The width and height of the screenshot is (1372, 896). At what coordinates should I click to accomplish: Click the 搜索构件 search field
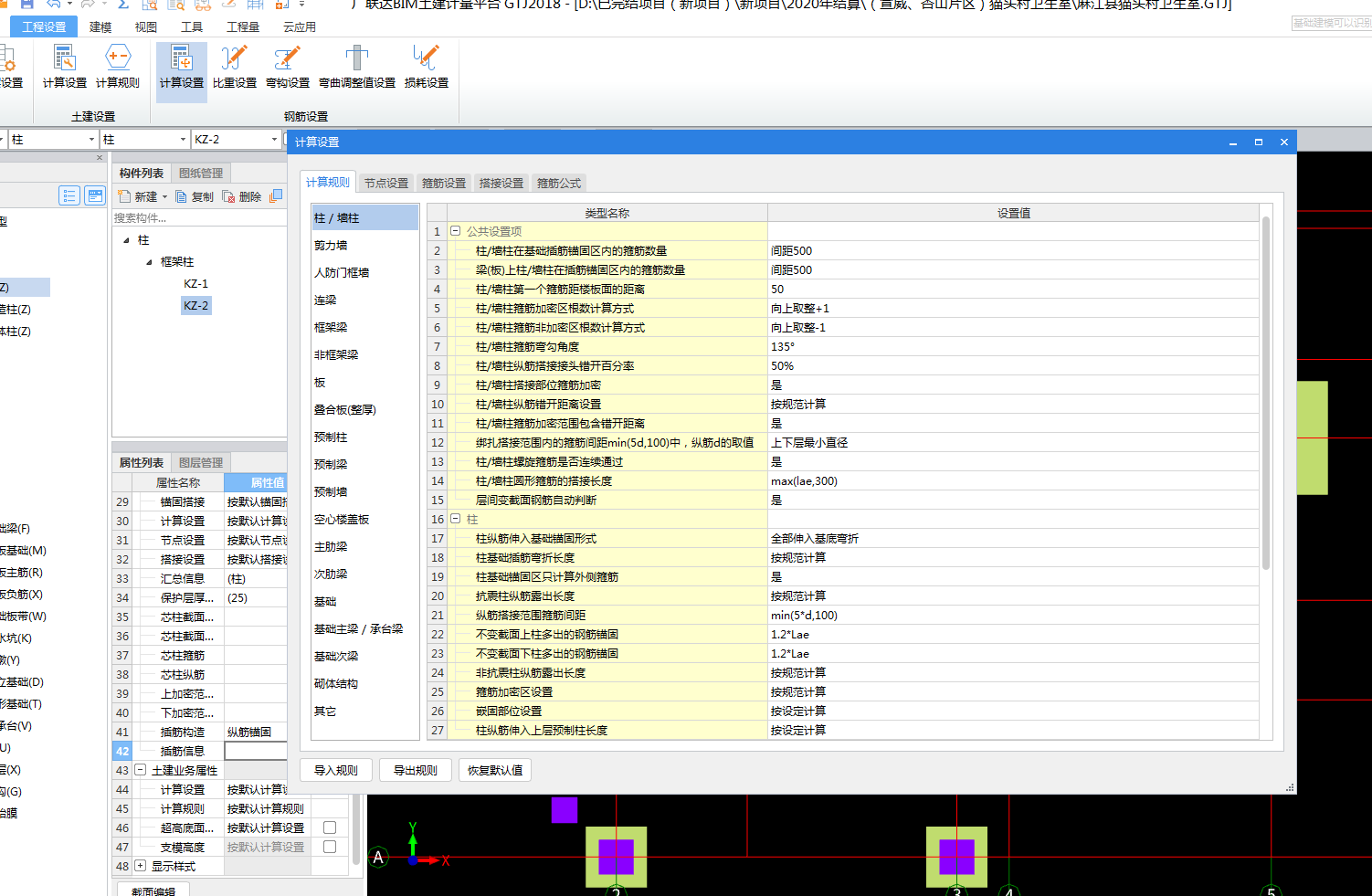[x=199, y=217]
